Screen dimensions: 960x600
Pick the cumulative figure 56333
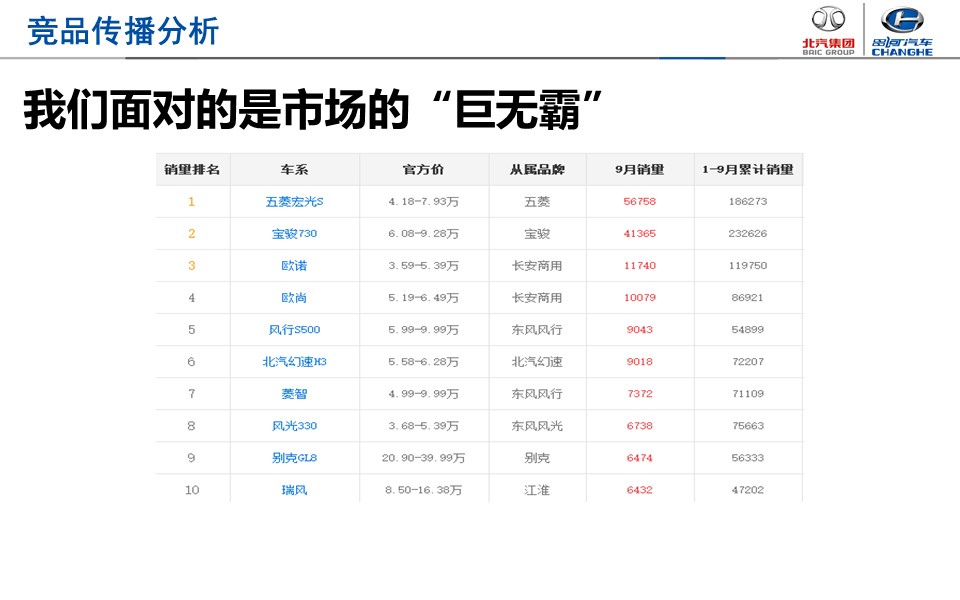pyautogui.click(x=748, y=458)
